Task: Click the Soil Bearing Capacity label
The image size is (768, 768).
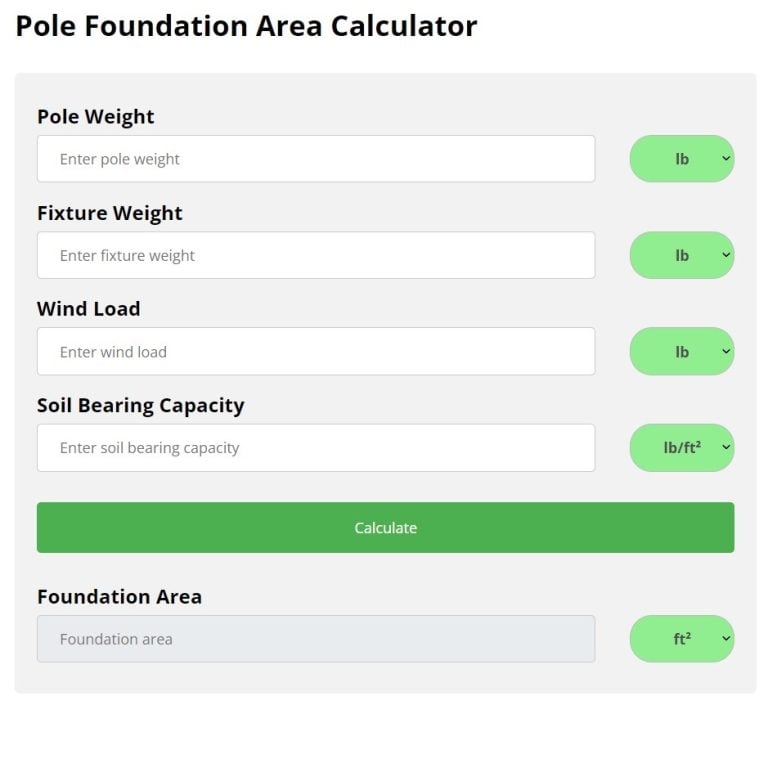Action: click(x=141, y=405)
